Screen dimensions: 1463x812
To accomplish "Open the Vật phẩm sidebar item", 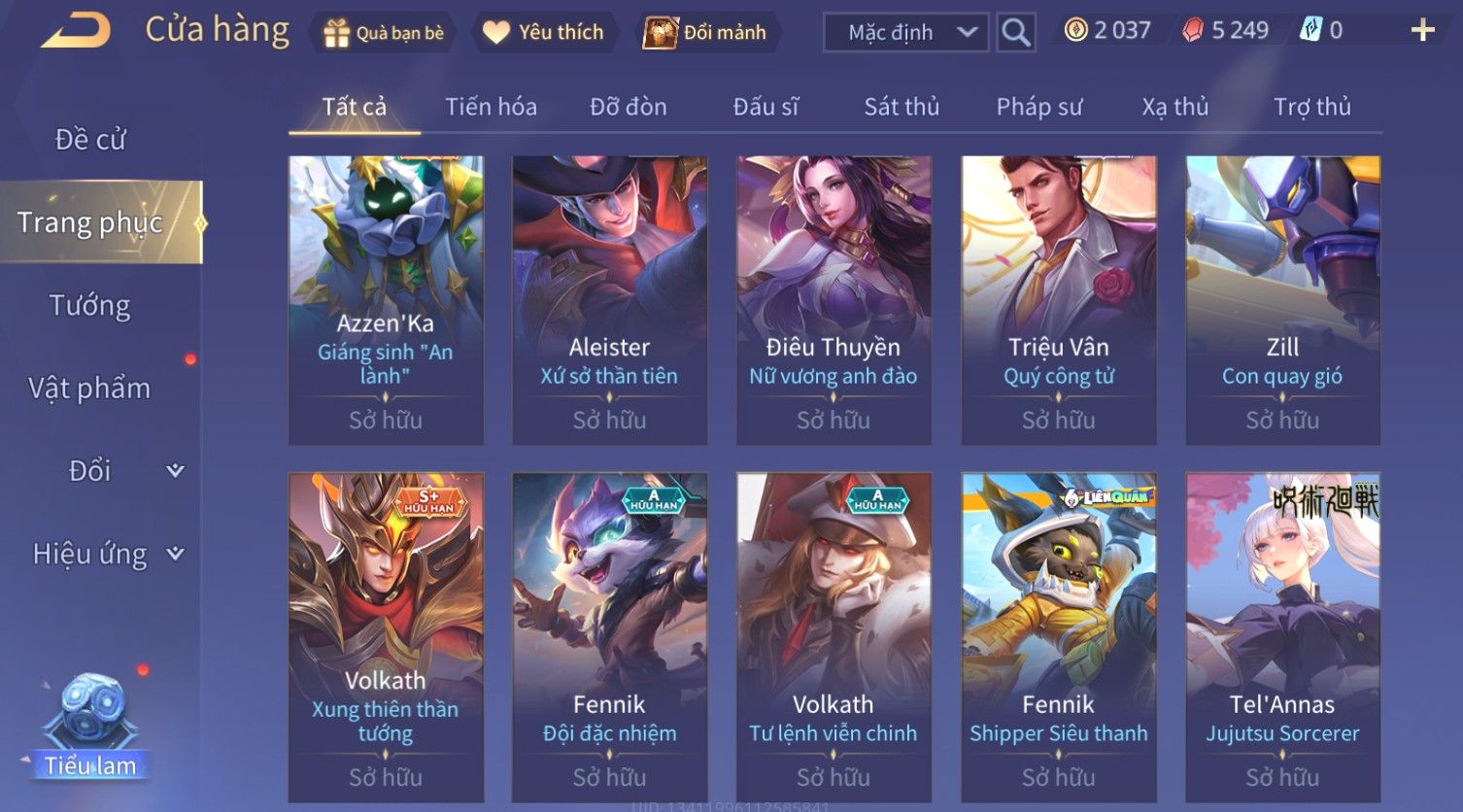I will pyautogui.click(x=89, y=389).
